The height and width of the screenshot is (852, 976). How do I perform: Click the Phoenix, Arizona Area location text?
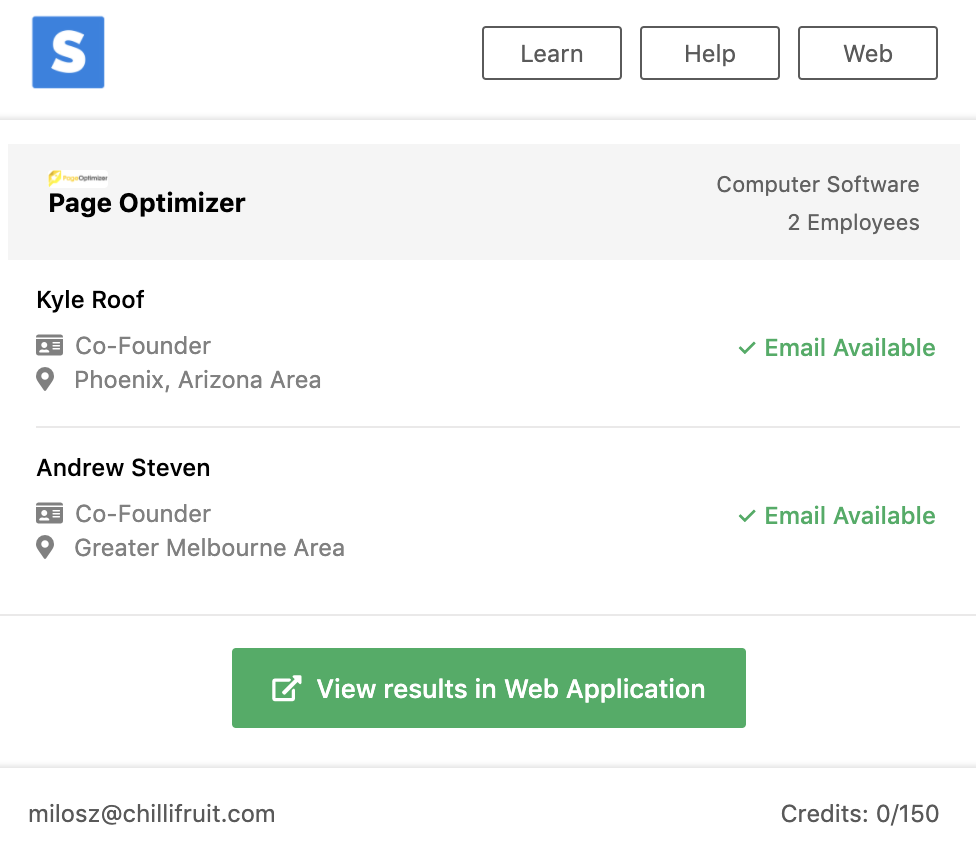coord(197,380)
